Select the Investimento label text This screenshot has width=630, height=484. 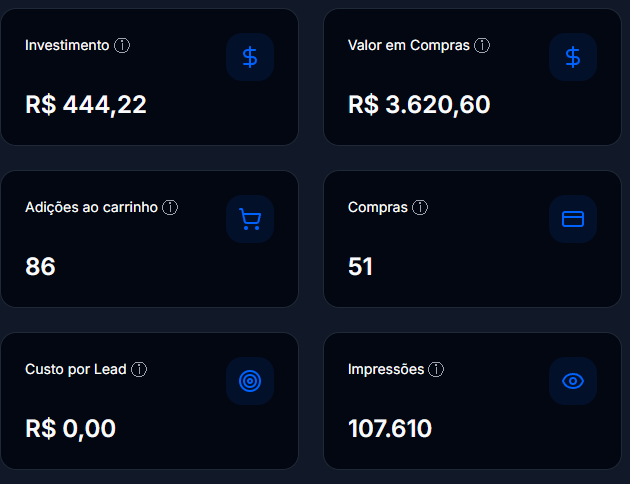point(67,46)
